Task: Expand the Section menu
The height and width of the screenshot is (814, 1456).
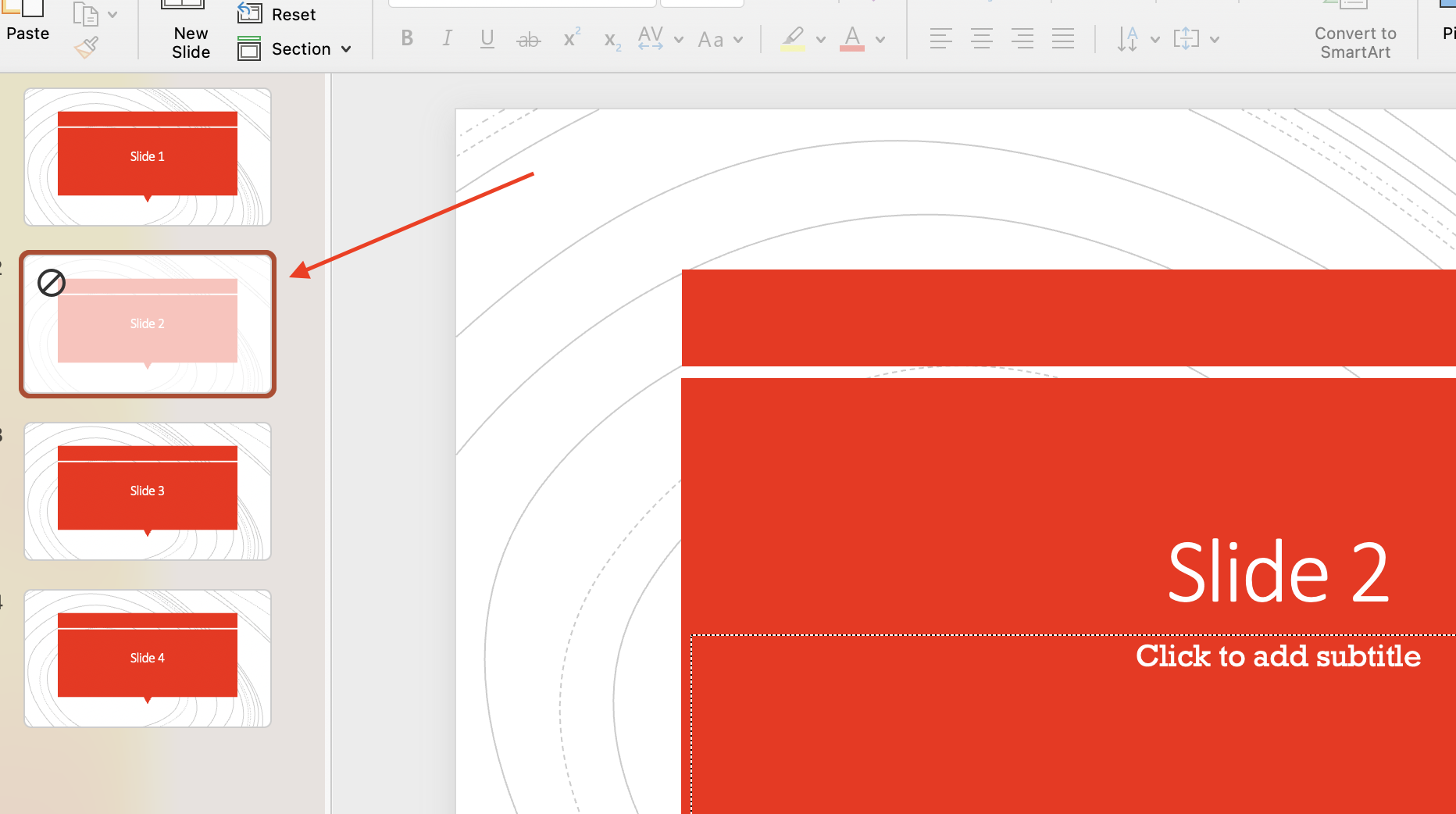Action: tap(346, 48)
